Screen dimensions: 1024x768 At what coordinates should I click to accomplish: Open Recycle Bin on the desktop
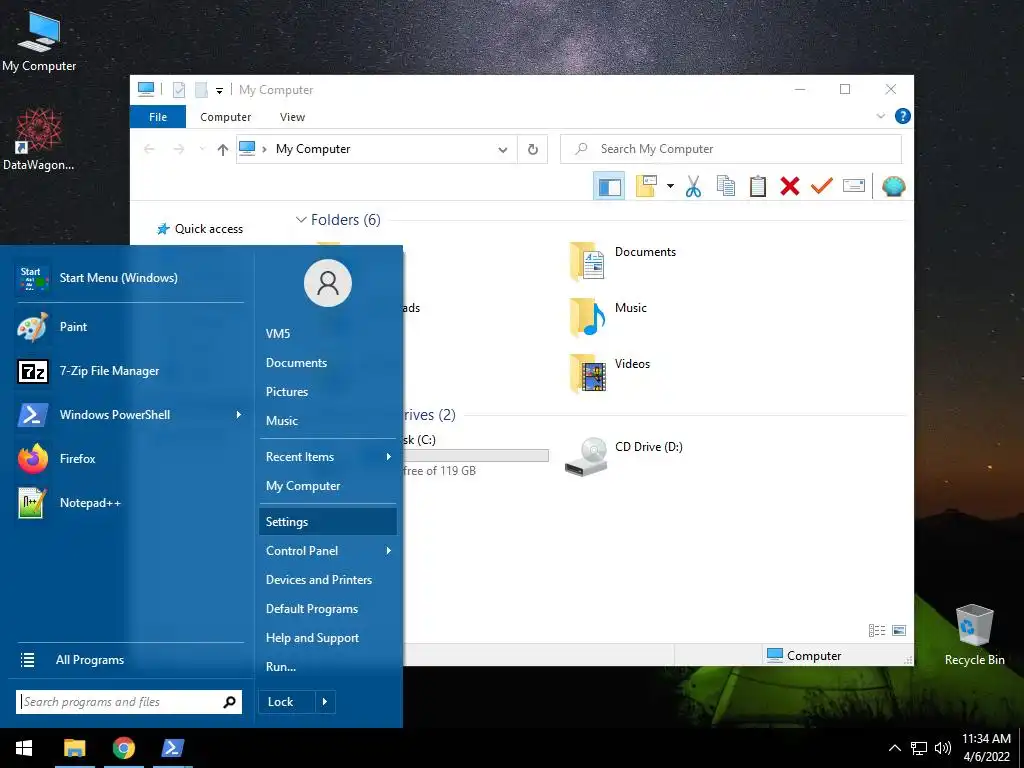[974, 635]
